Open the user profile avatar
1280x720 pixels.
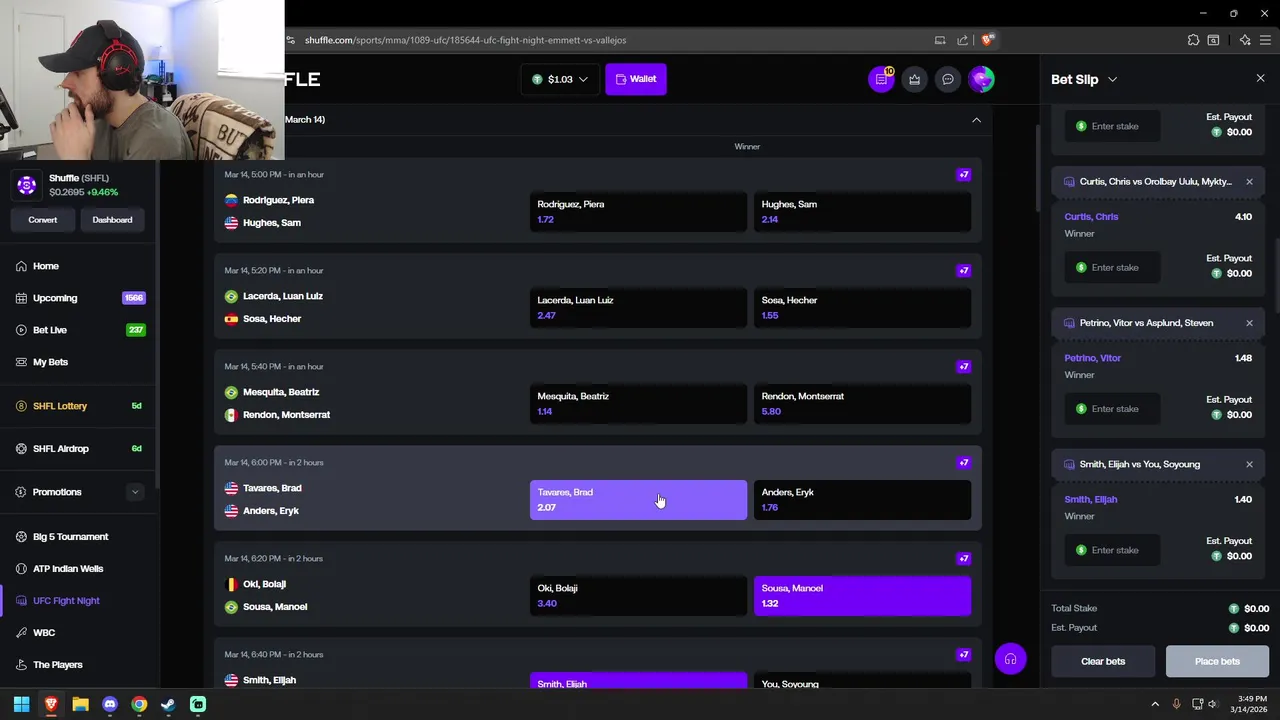tap(982, 79)
